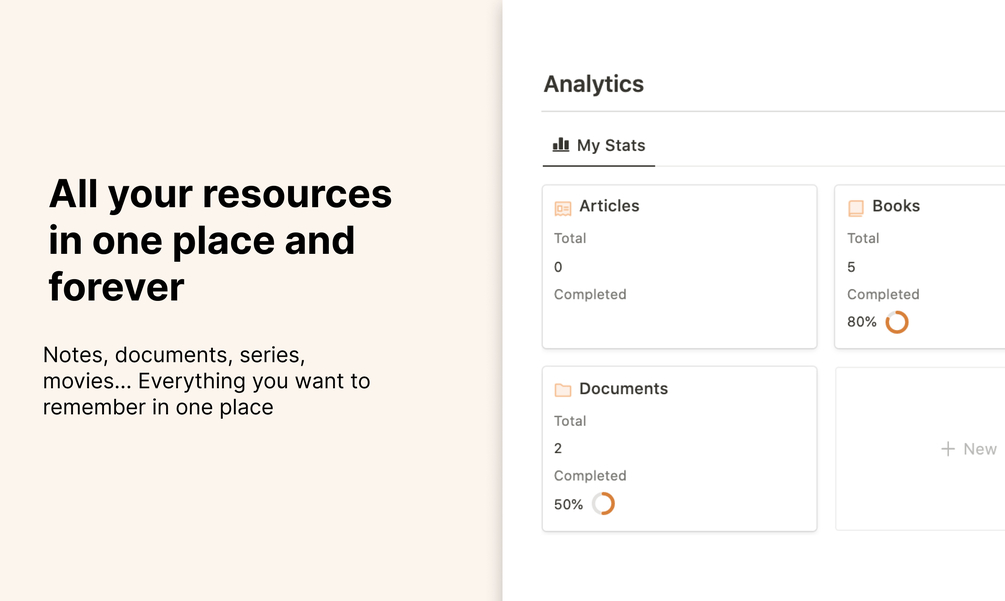1005x601 pixels.
Task: Click the Documents 50% progress ring
Action: click(x=603, y=504)
